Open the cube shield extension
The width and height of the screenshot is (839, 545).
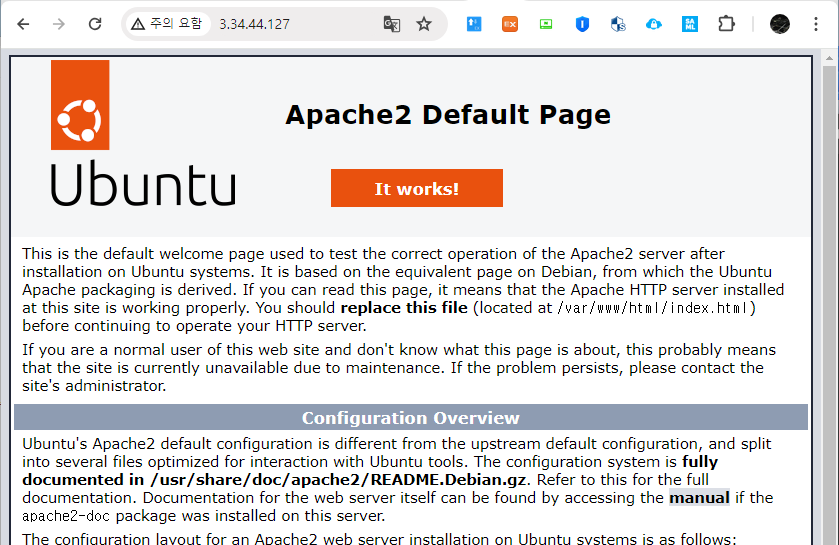pos(618,24)
